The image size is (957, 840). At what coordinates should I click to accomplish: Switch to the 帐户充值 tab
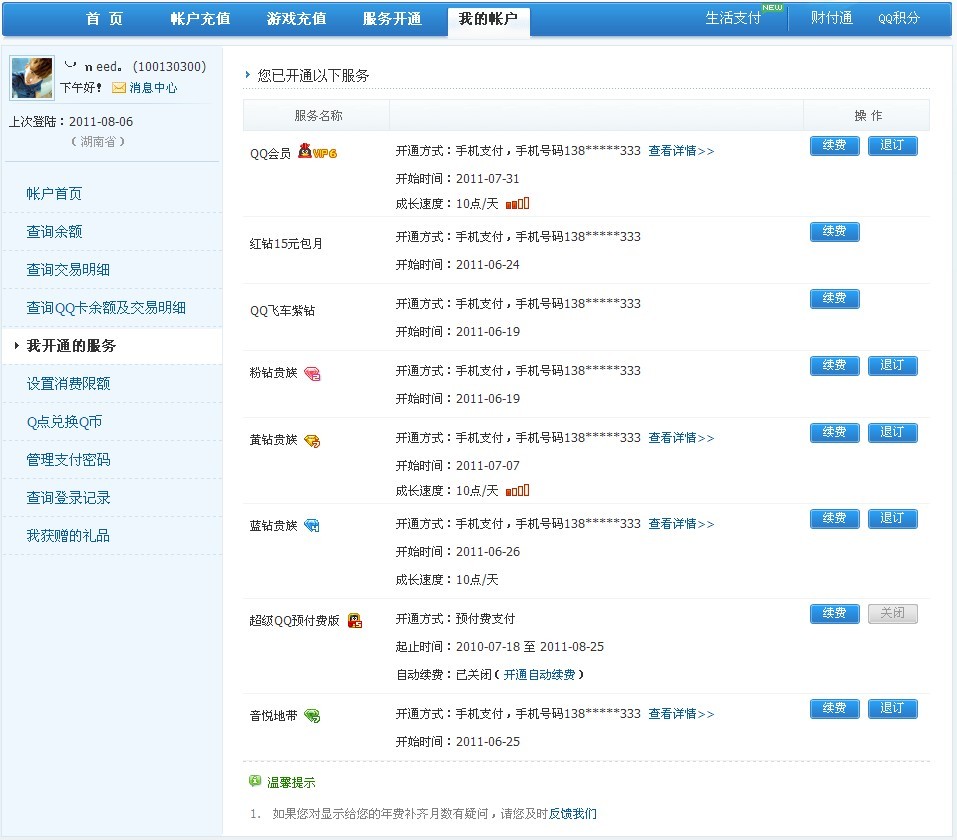200,19
